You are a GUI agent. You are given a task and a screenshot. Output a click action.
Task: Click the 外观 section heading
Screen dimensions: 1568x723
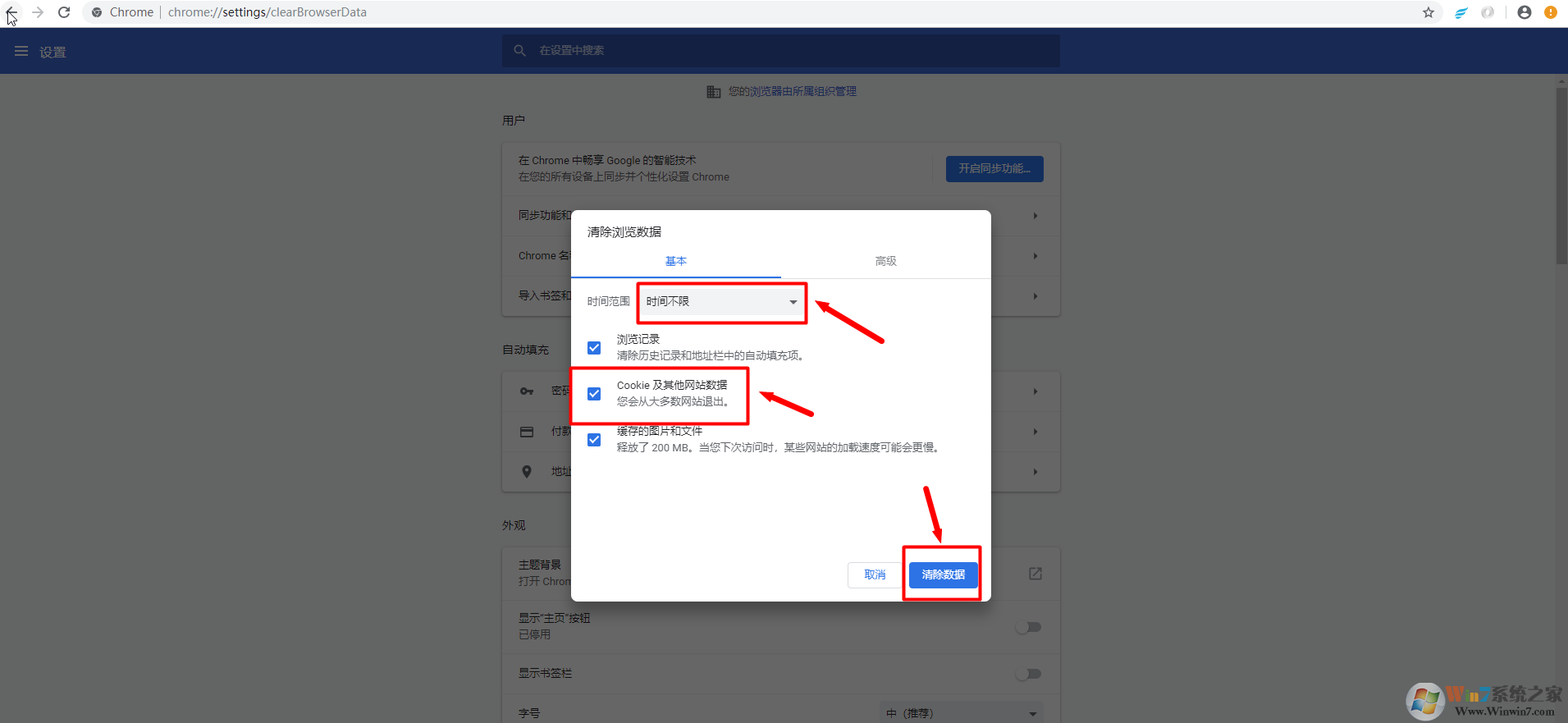pos(514,525)
